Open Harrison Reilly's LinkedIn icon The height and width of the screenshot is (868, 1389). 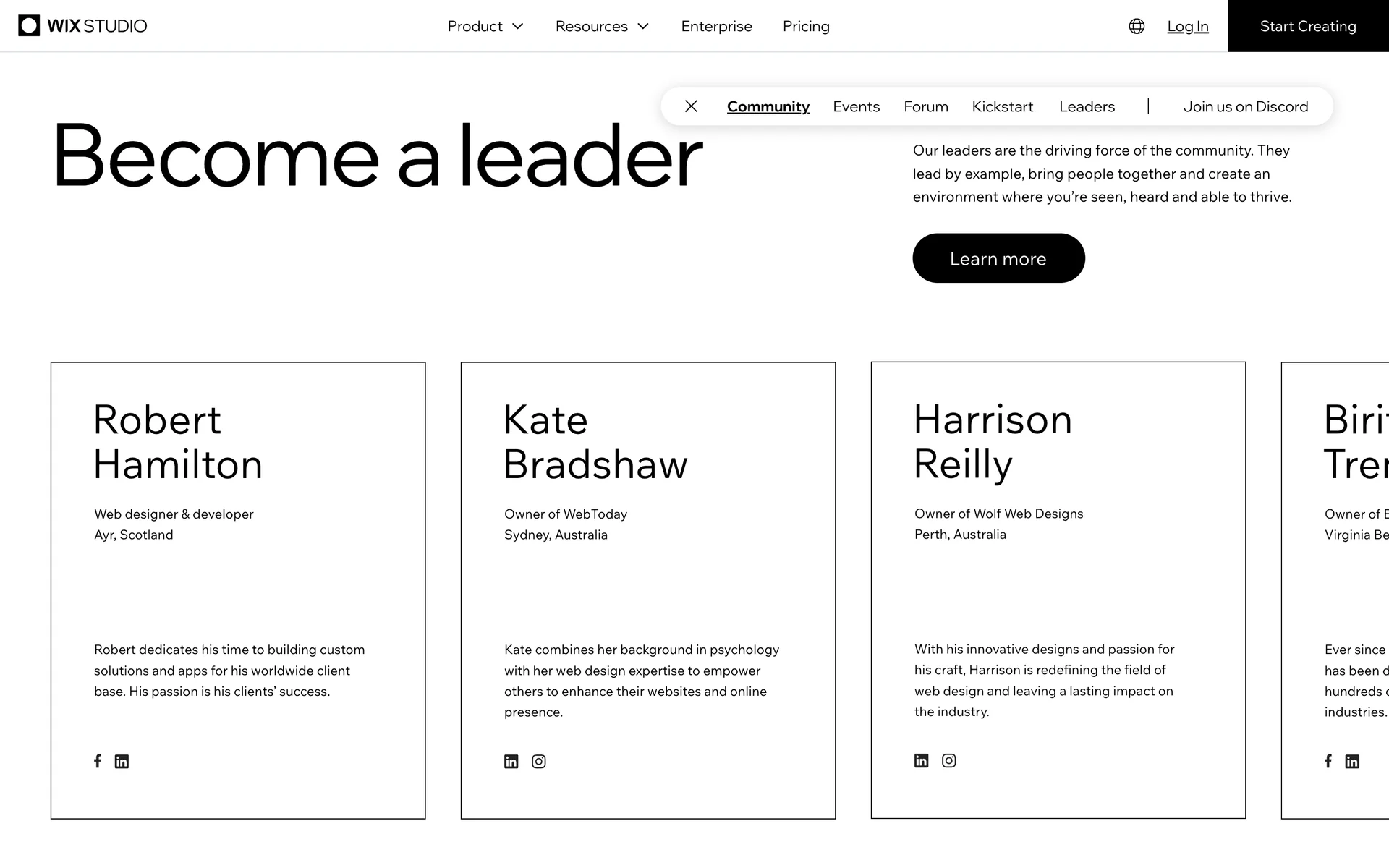click(x=921, y=761)
